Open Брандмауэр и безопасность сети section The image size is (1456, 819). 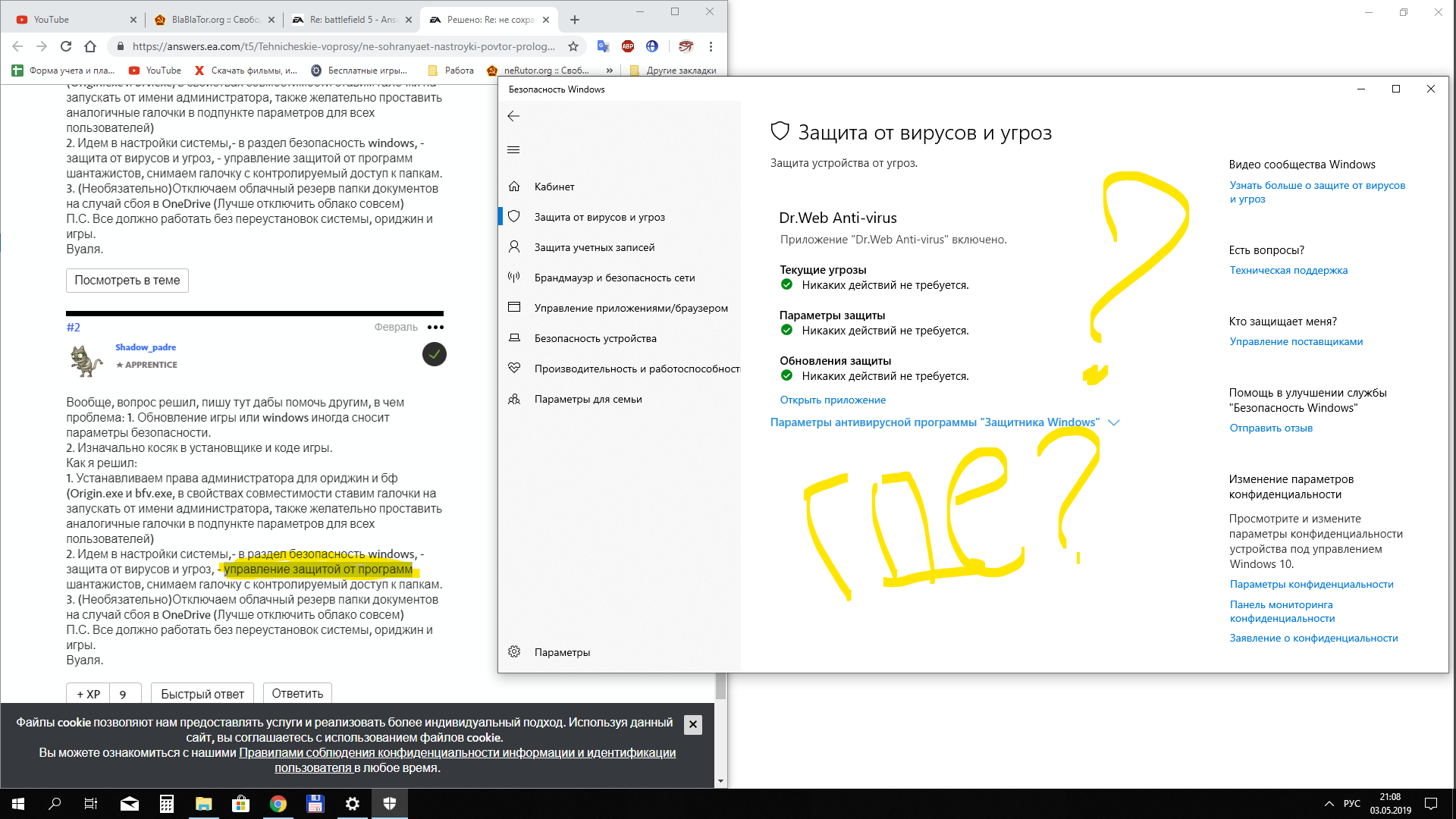(613, 278)
